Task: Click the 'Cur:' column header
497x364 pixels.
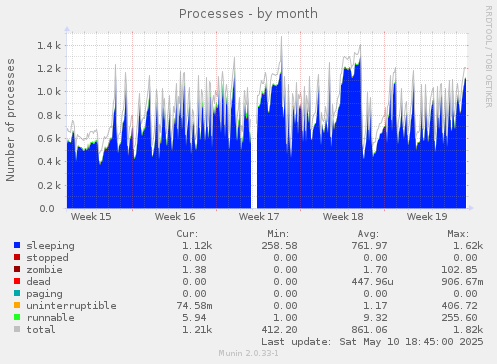Action: pyautogui.click(x=187, y=234)
